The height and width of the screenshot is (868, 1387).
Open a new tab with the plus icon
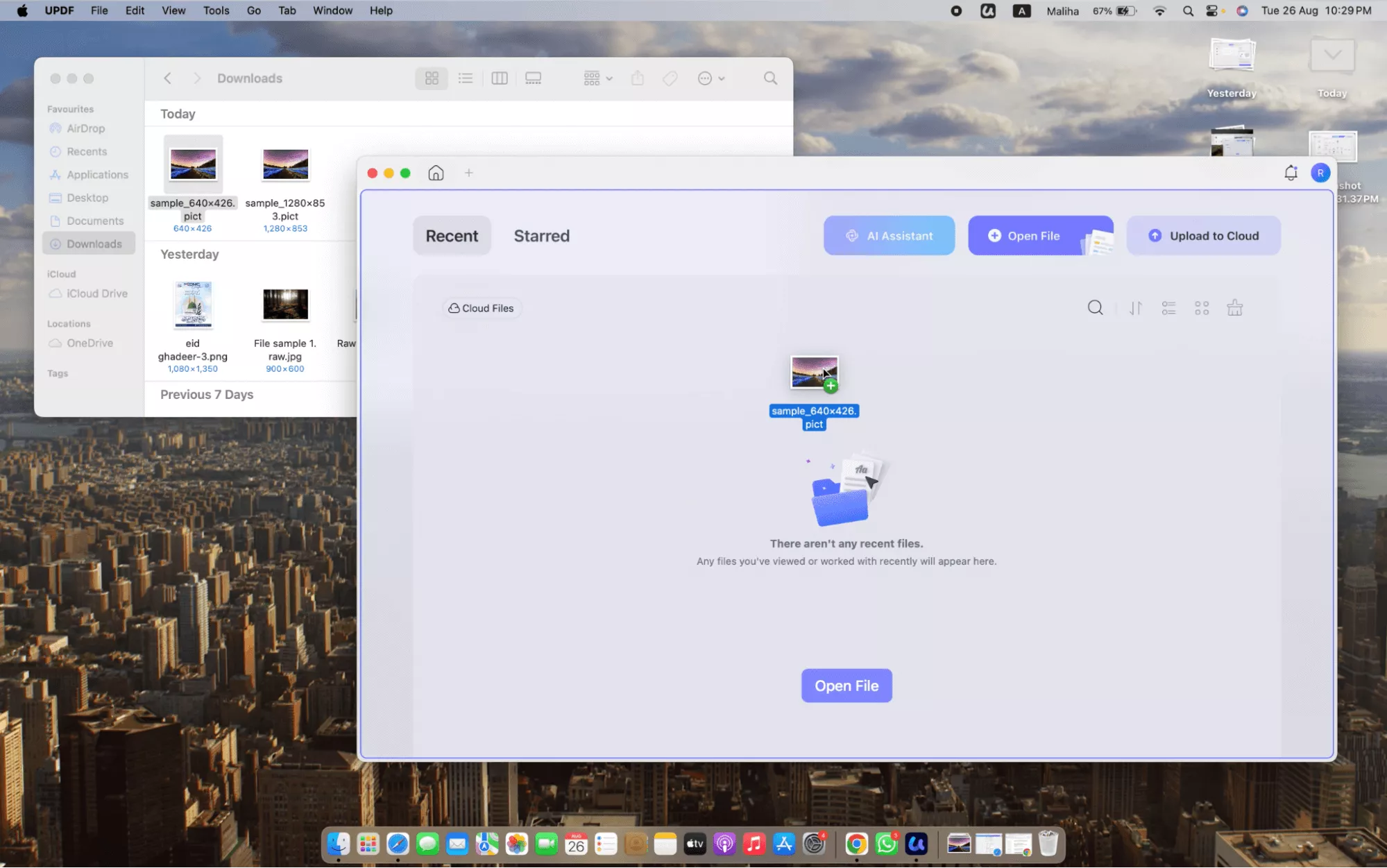point(468,173)
